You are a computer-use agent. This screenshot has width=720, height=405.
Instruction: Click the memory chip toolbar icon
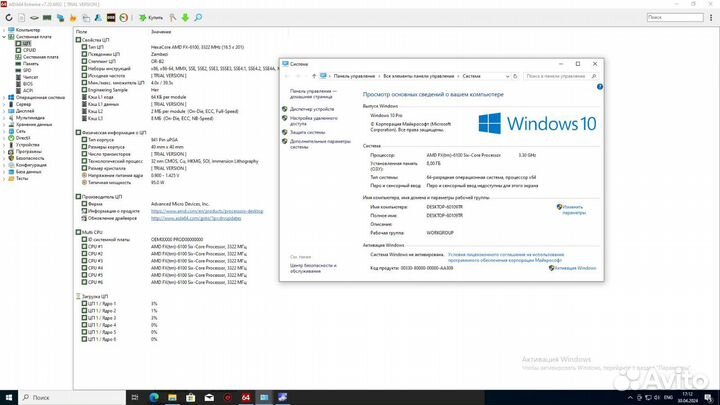click(x=47, y=17)
